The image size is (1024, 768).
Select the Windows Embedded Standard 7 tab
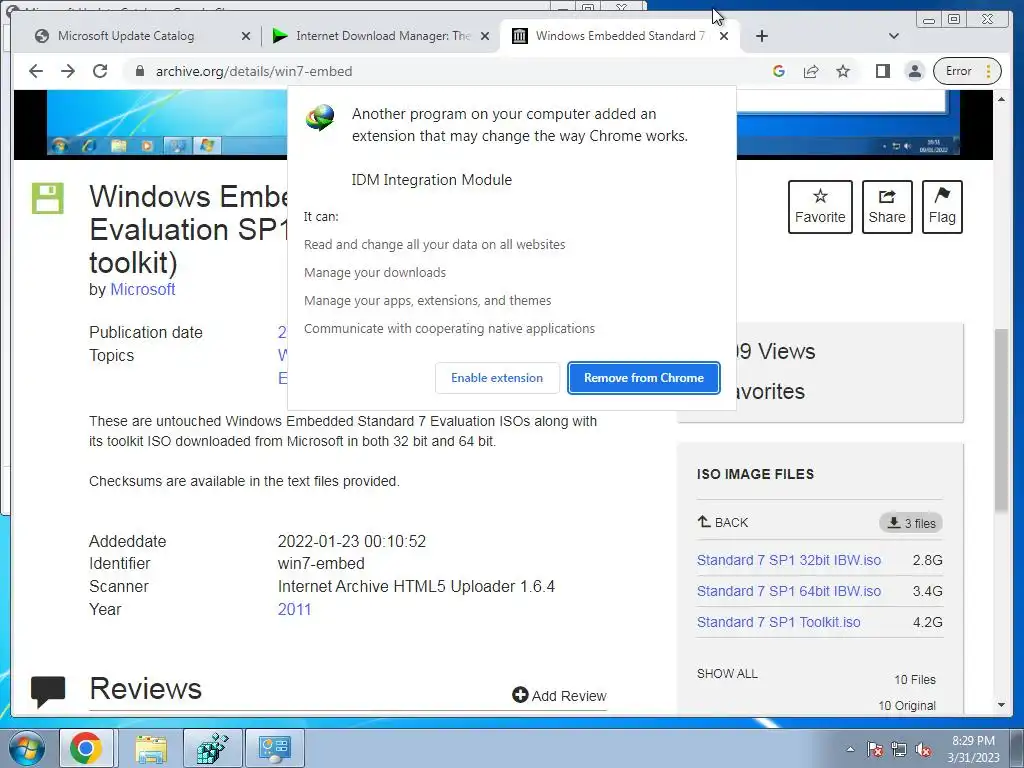pyautogui.click(x=620, y=36)
